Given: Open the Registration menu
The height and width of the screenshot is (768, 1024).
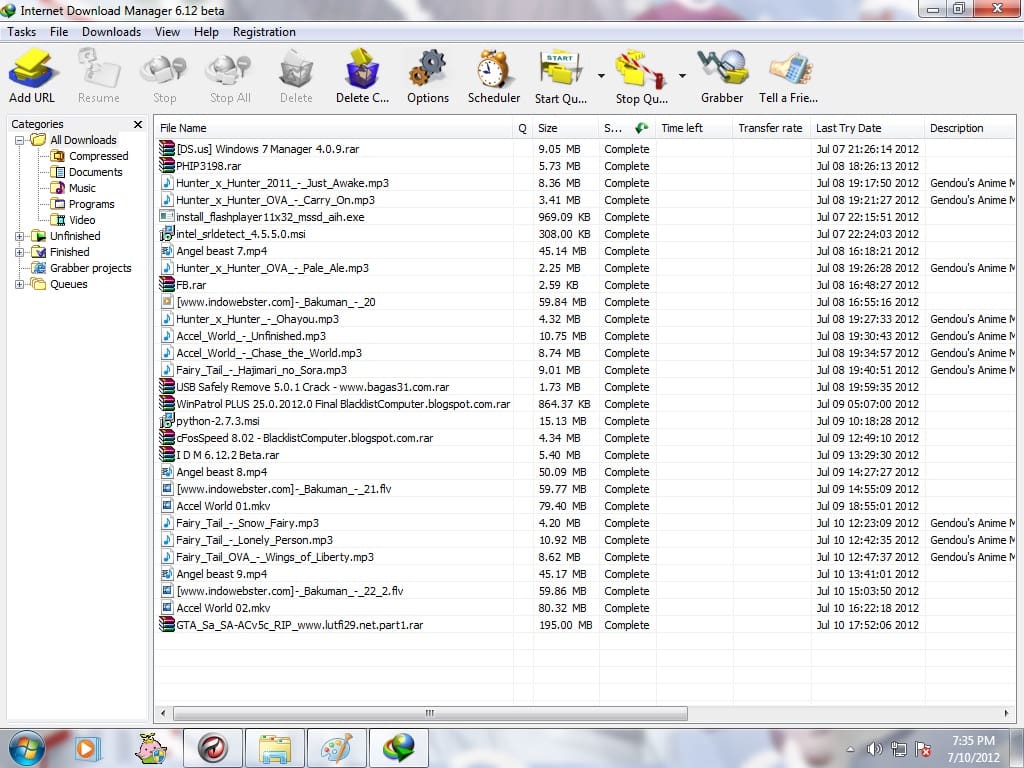Looking at the screenshot, I should [x=263, y=31].
